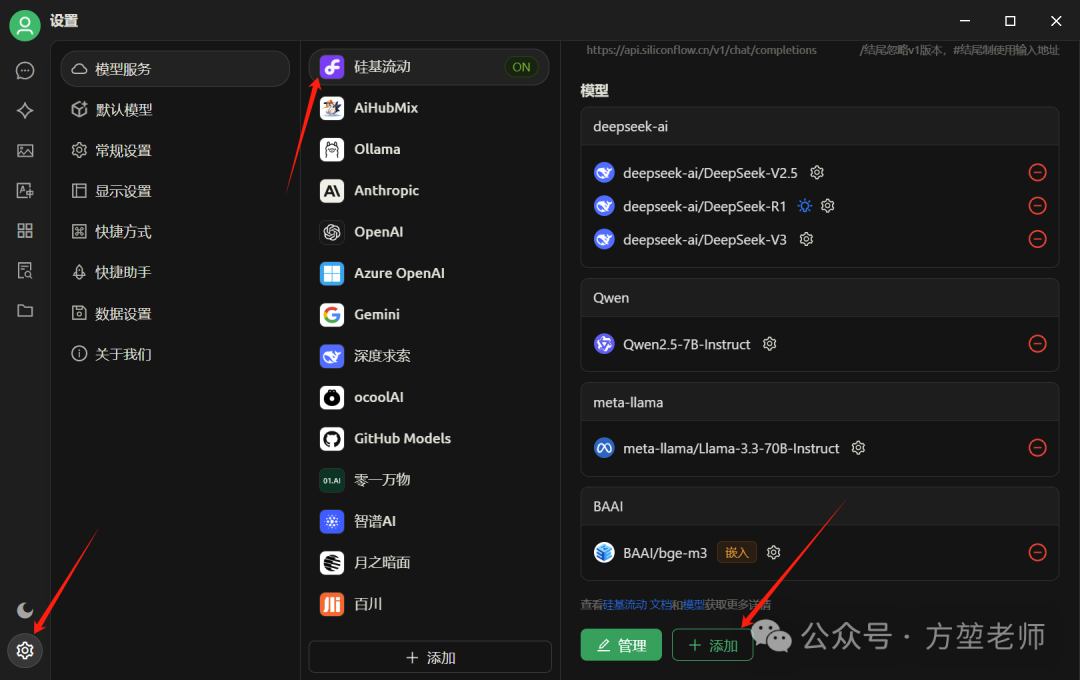This screenshot has height=680, width=1080.
Task: Open the translate sidebar icon
Action: tap(25, 191)
